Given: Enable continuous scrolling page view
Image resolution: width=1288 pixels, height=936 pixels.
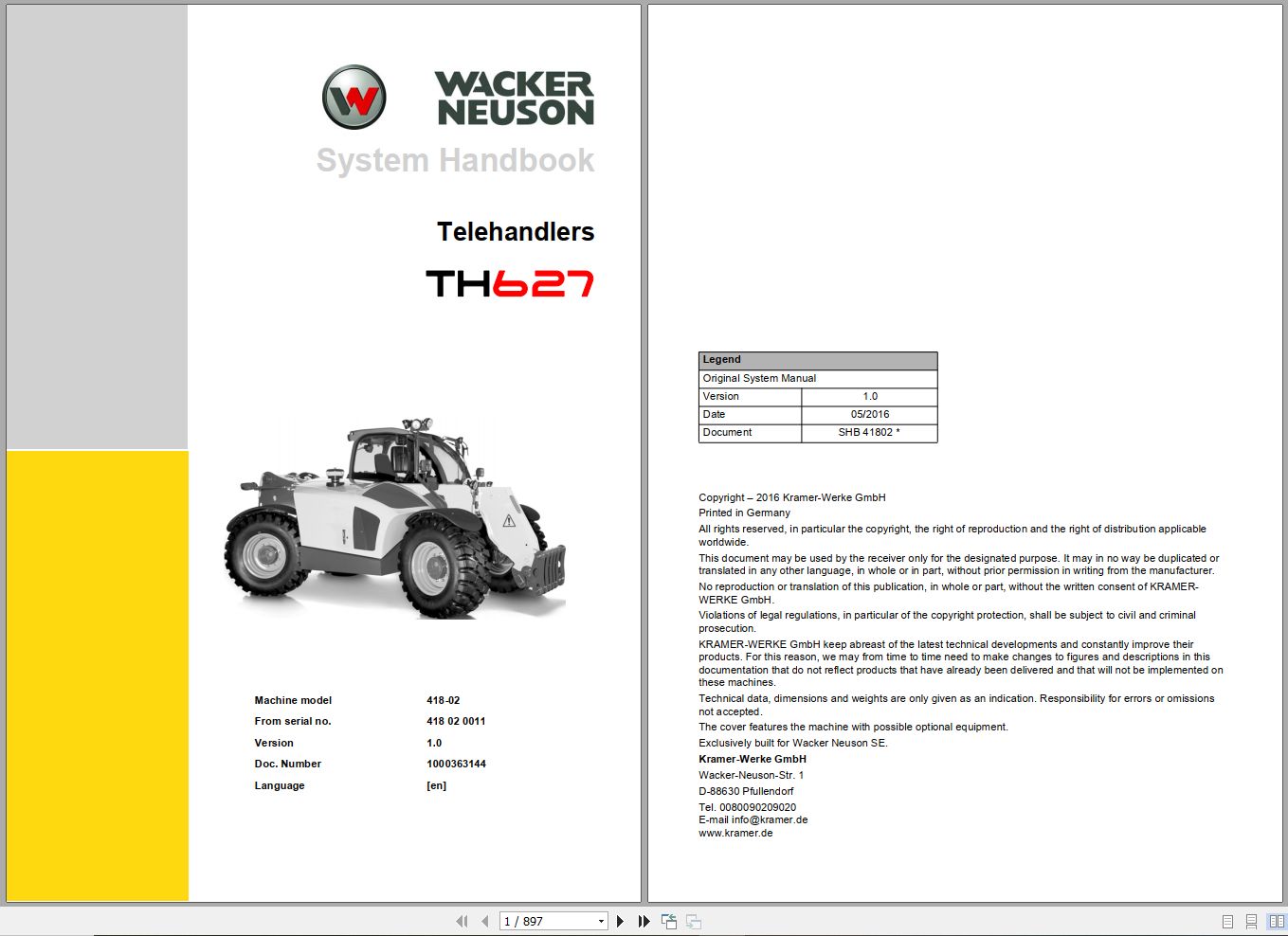Looking at the screenshot, I should pyautogui.click(x=1251, y=921).
